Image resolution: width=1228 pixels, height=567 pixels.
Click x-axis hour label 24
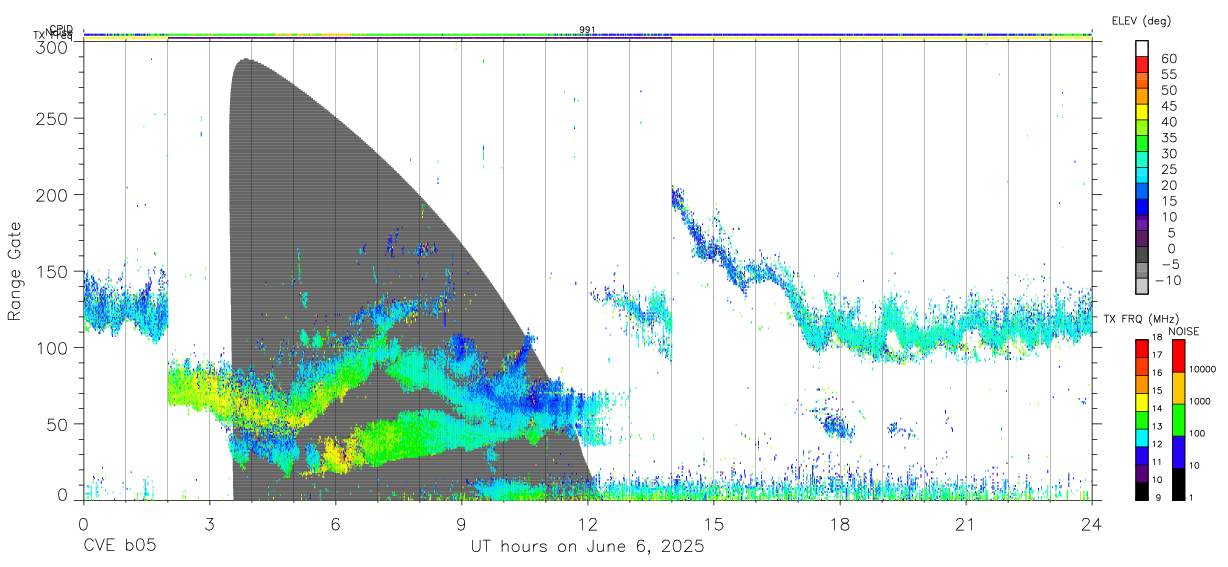click(1092, 525)
